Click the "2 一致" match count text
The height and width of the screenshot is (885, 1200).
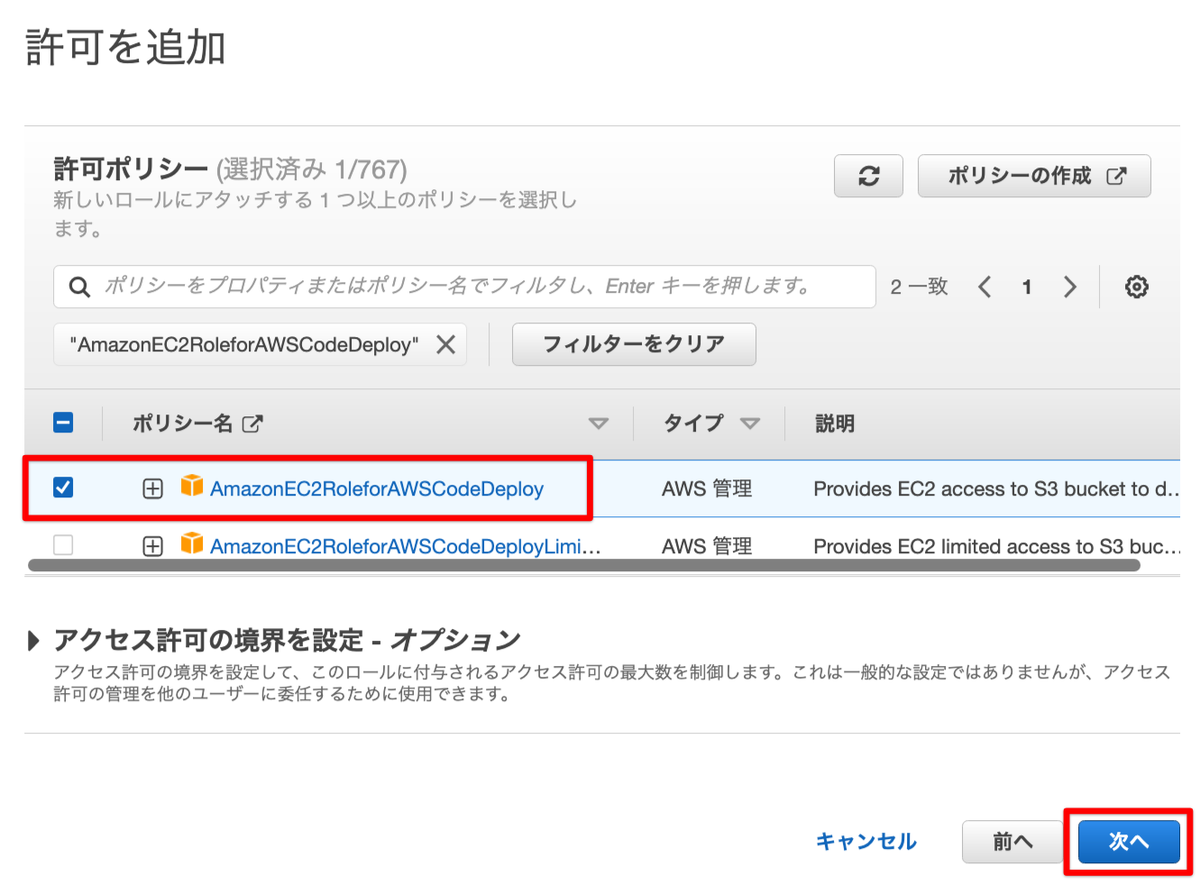(919, 287)
